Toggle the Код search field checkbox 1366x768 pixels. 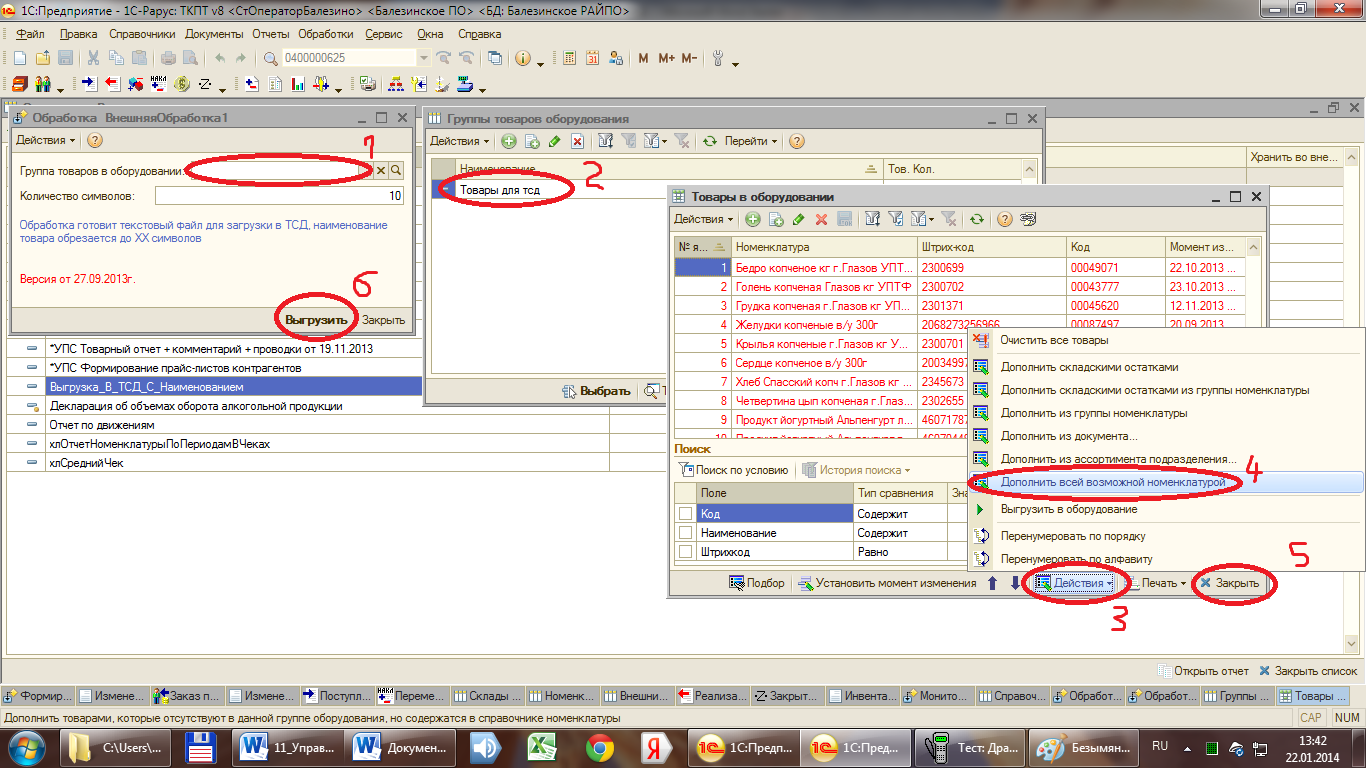(685, 513)
